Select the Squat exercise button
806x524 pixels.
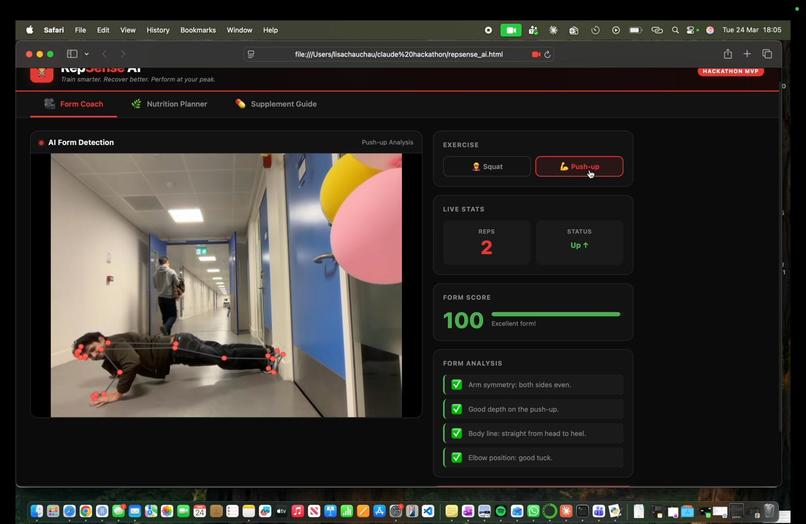coord(487,167)
